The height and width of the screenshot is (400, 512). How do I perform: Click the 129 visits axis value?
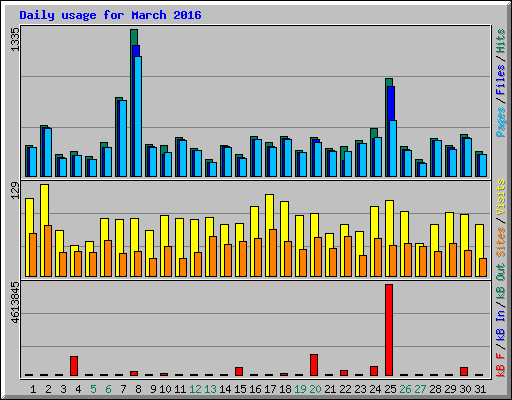(x=15, y=191)
